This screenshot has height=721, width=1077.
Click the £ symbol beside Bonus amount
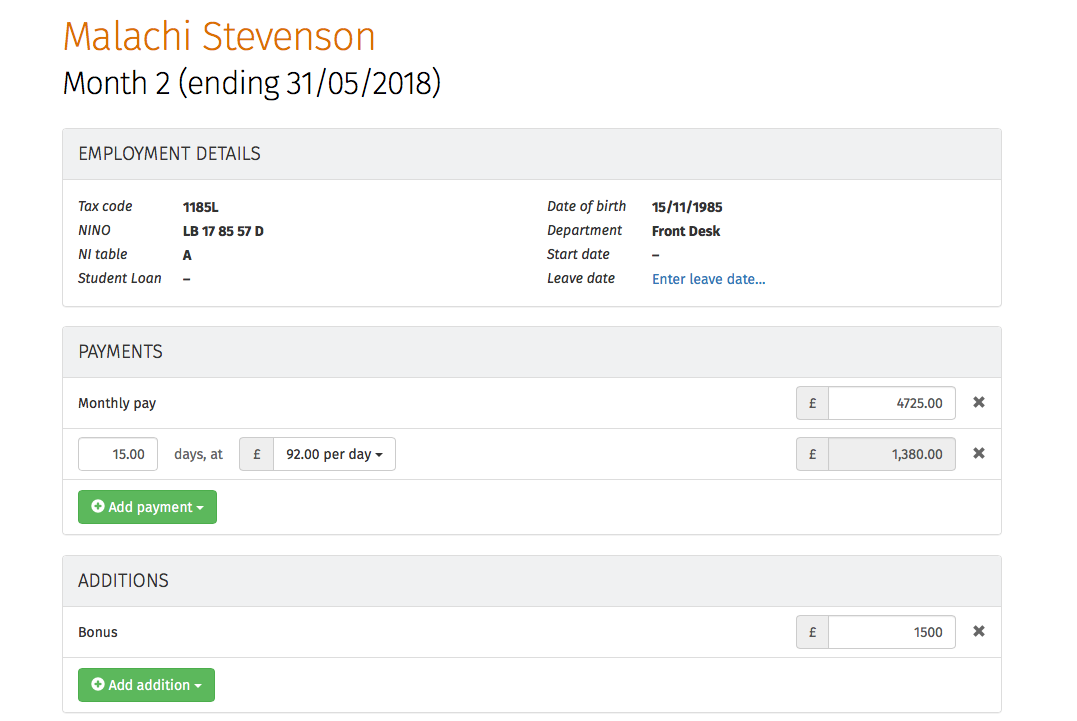tap(812, 632)
